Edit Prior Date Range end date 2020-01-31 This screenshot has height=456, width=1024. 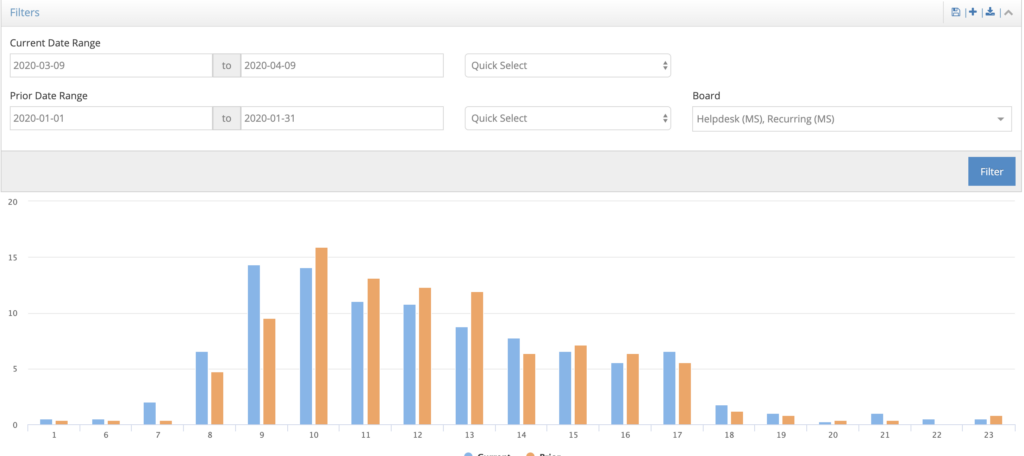341,118
